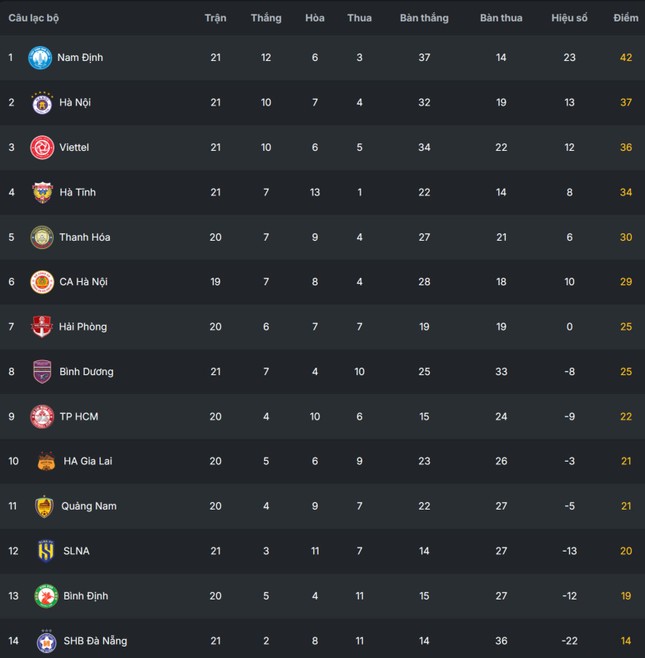This screenshot has width=645, height=658.
Task: Open the Viettel red logo
Action: tap(42, 147)
